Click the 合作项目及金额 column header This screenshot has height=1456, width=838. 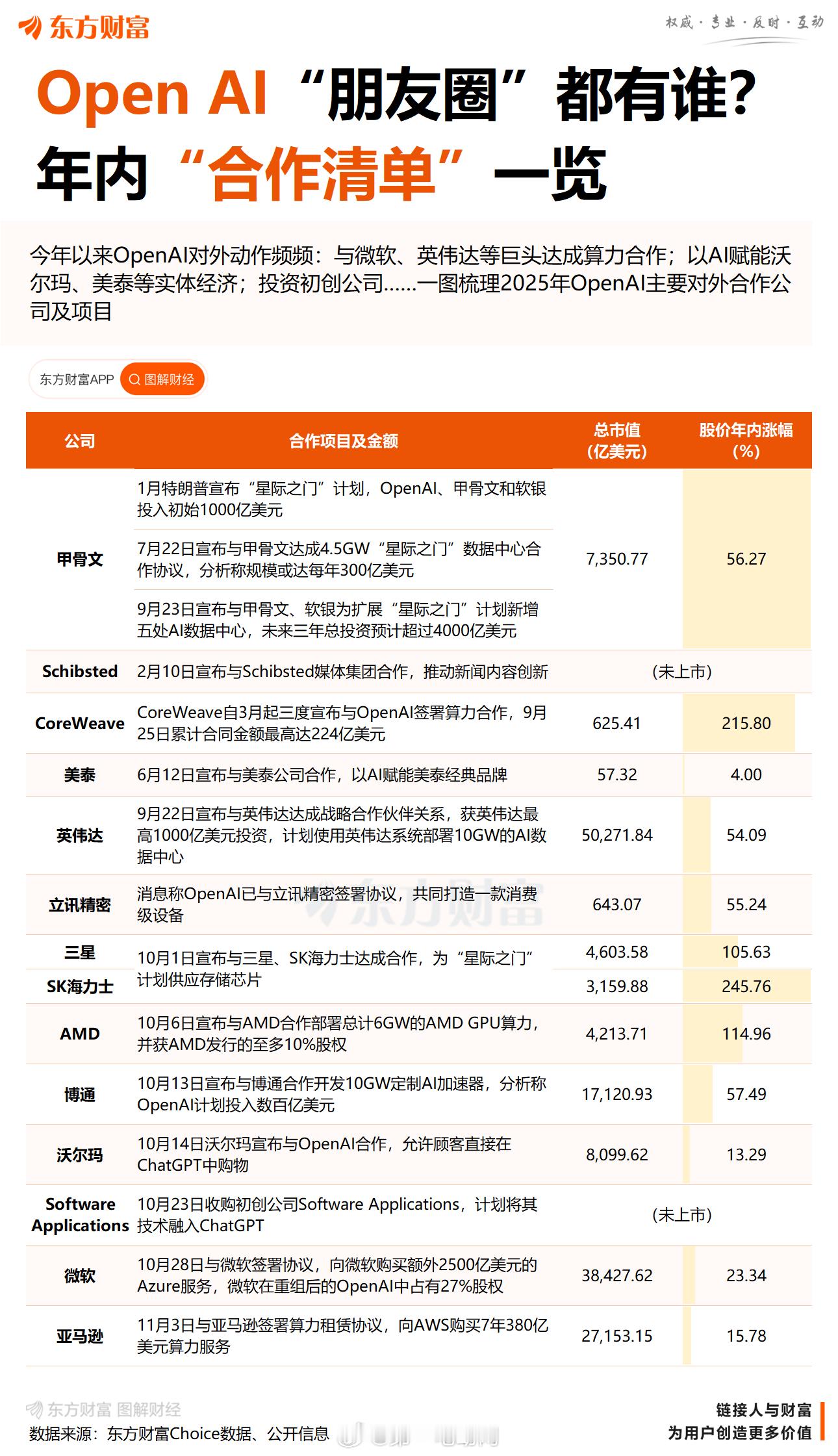point(343,441)
